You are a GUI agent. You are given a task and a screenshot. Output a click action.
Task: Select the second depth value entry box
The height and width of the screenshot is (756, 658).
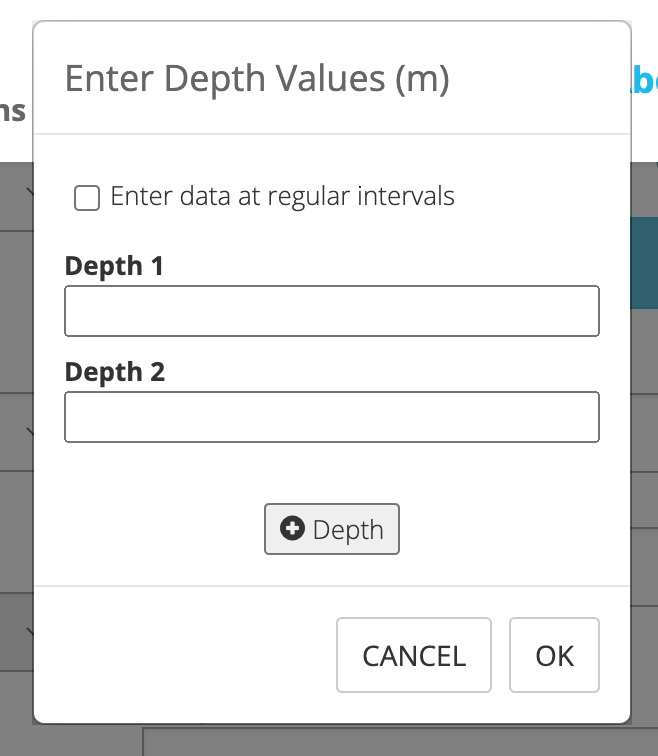(331, 417)
